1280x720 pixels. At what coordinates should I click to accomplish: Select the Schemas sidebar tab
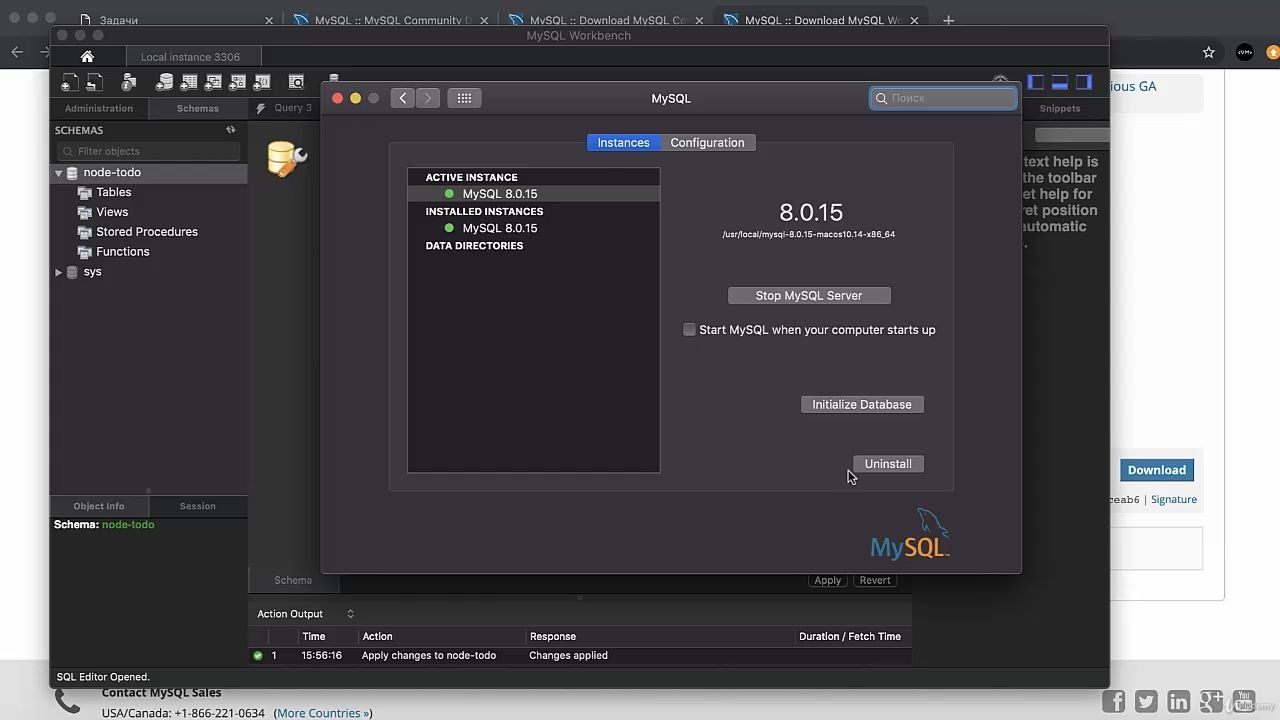coord(198,108)
